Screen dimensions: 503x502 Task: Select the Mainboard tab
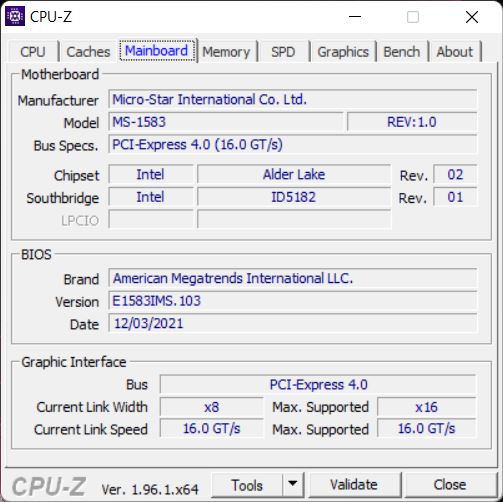157,51
